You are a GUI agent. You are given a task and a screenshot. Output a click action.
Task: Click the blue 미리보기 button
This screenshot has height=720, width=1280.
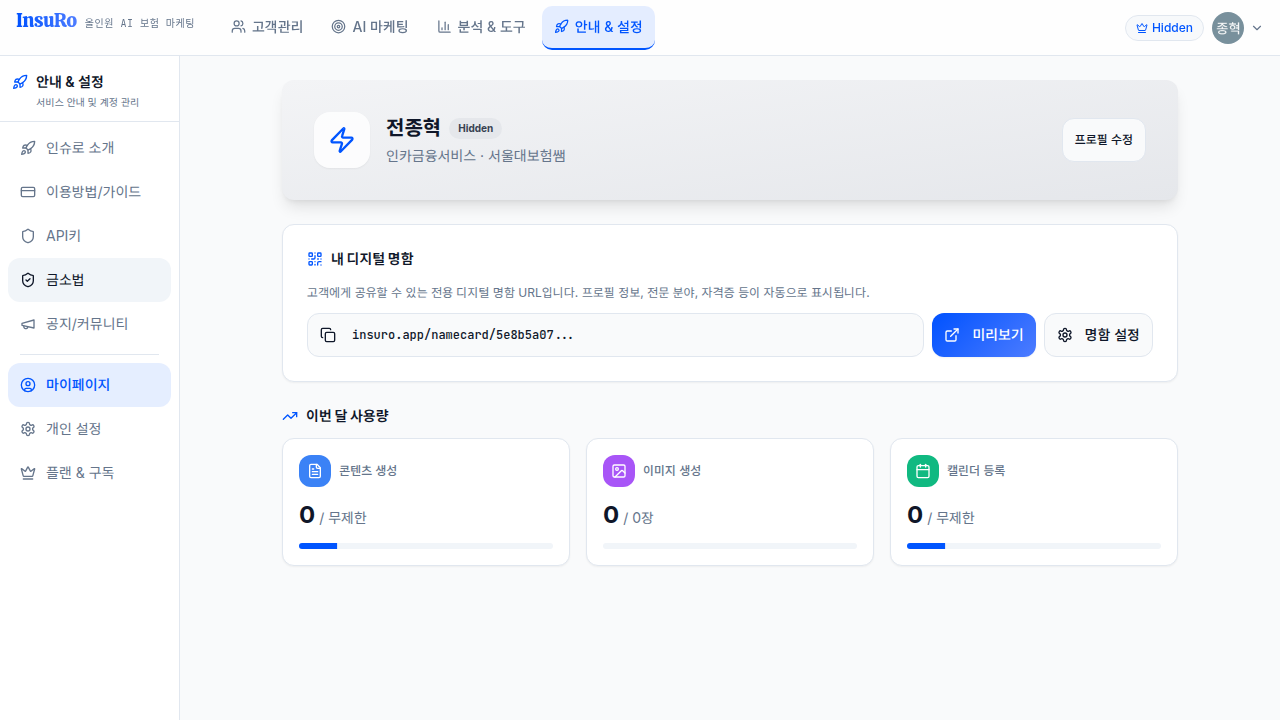(x=983, y=335)
